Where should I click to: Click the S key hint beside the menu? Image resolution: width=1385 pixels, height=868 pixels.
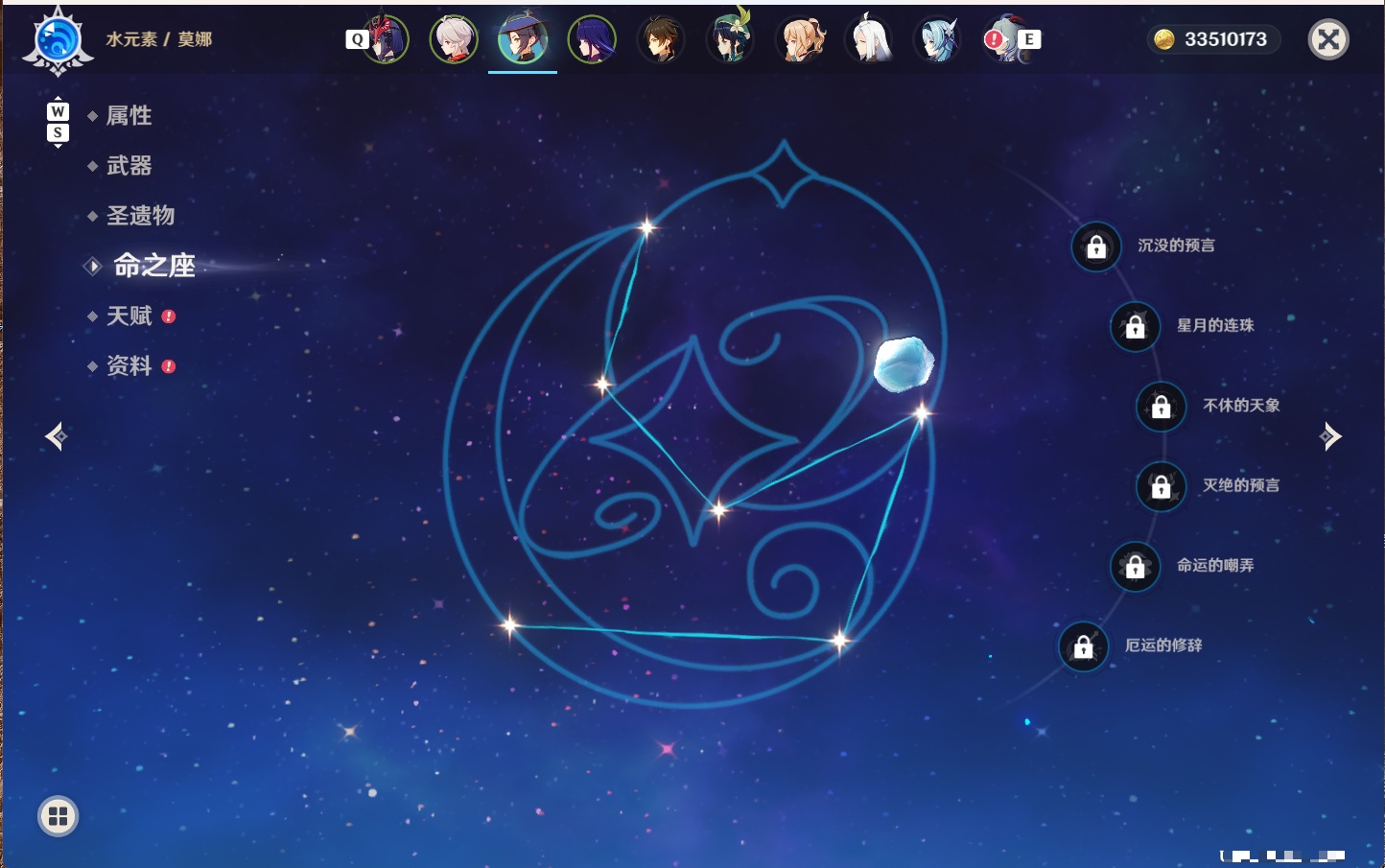coord(58,132)
